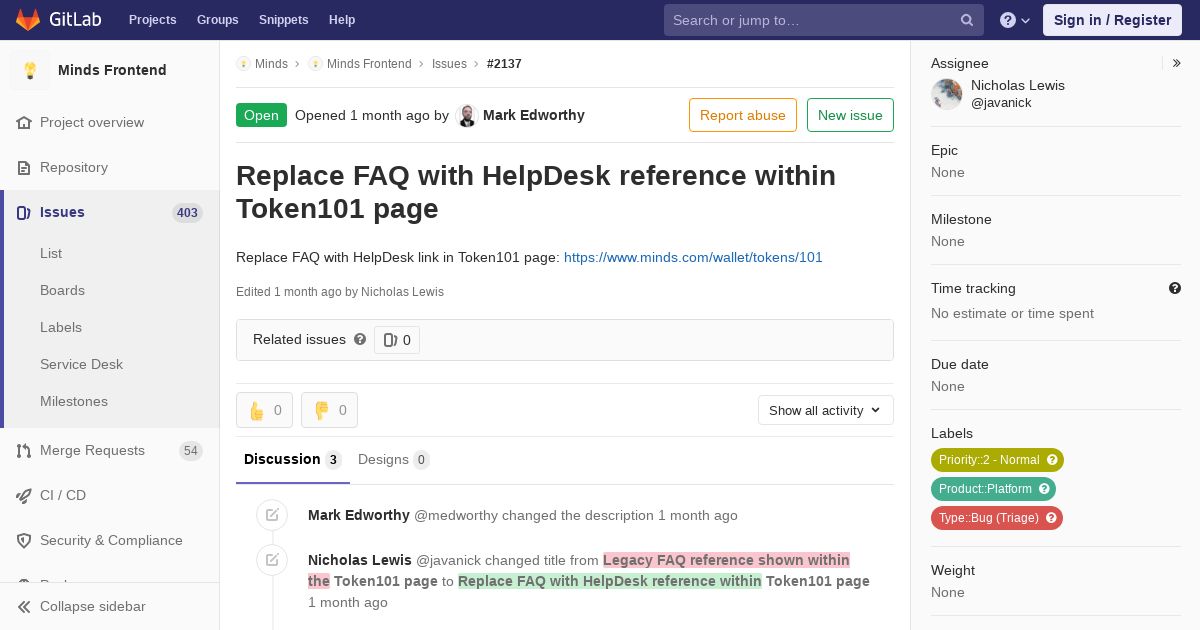Click the green Open status badge
Viewport: 1200px width, 630px height.
[261, 115]
